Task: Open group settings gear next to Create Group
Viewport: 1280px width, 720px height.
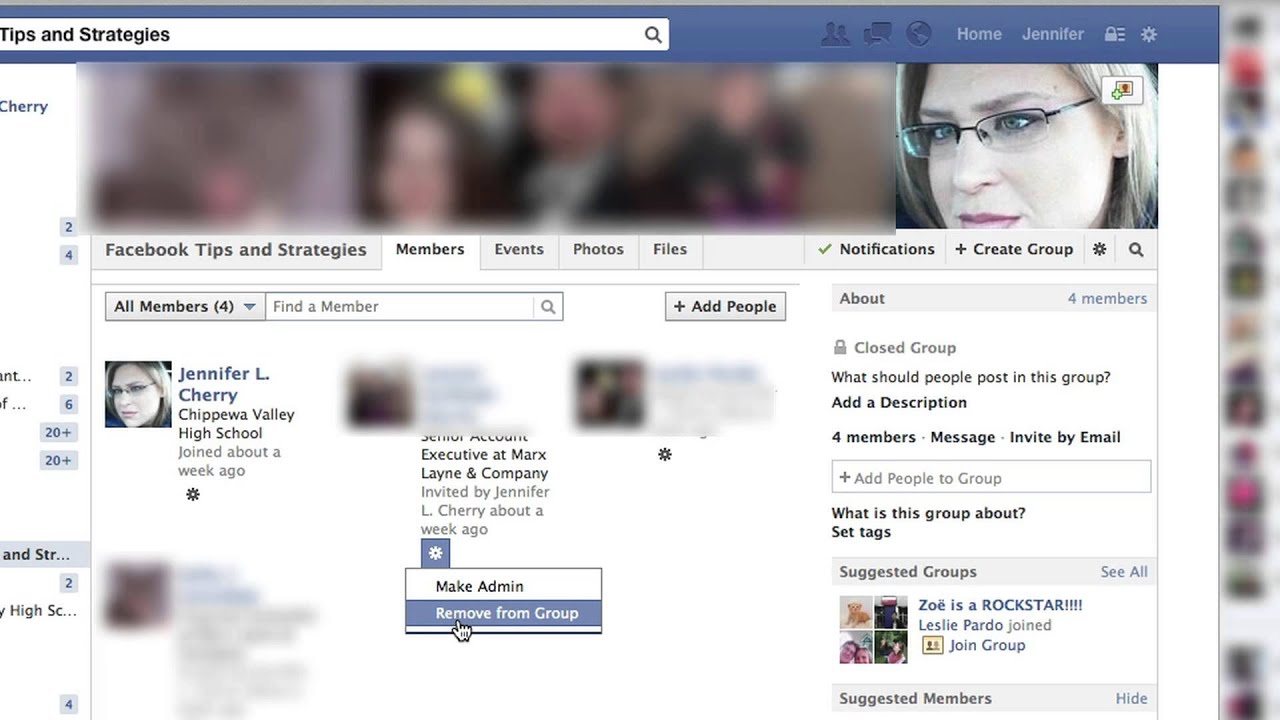Action: 1099,250
